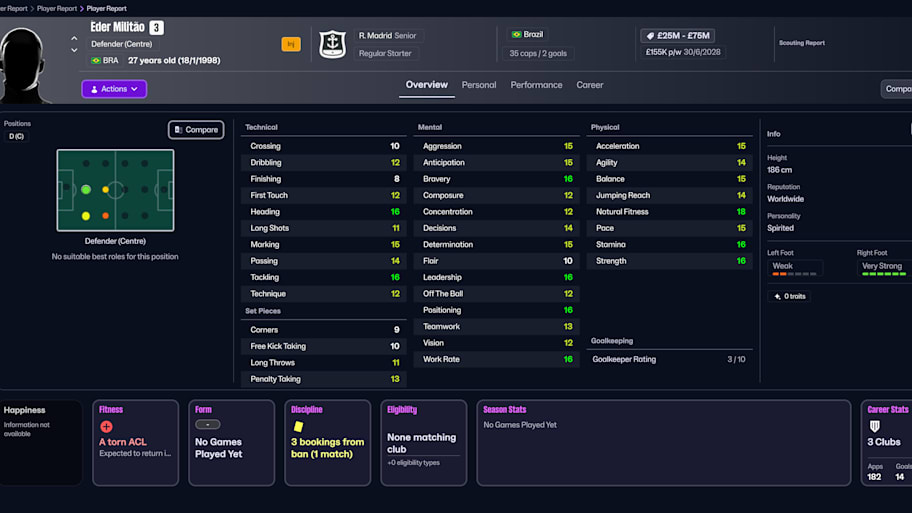Select the green dot on pitch map

[86, 190]
